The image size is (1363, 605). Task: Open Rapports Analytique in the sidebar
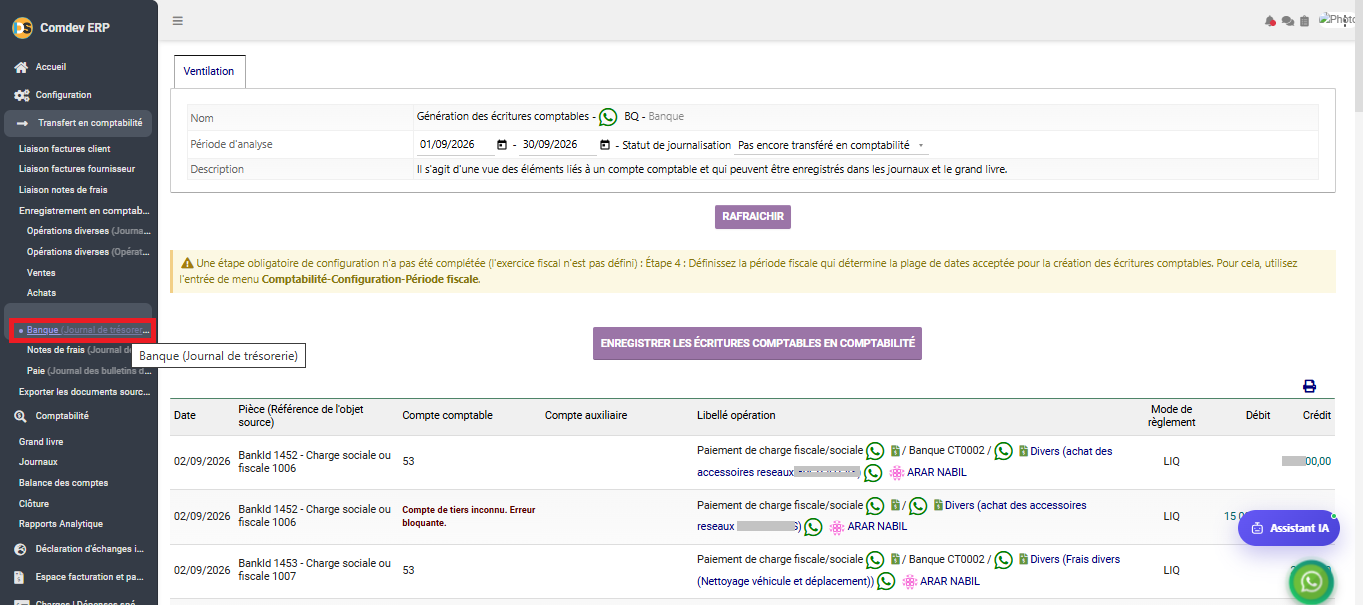[61, 524]
